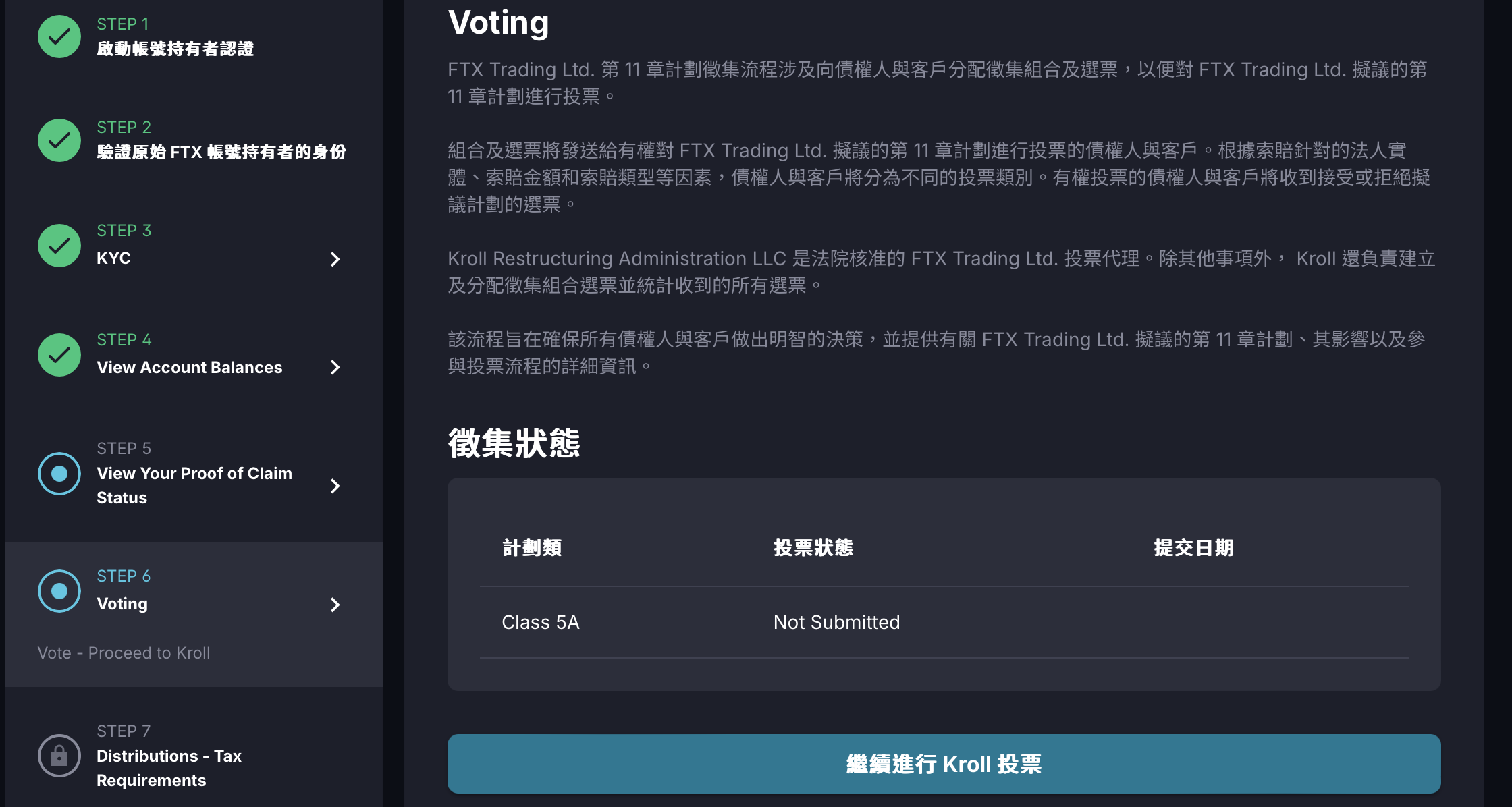The width and height of the screenshot is (1512, 807).
Task: Click the Step 2 green checkmark icon
Action: (59, 140)
